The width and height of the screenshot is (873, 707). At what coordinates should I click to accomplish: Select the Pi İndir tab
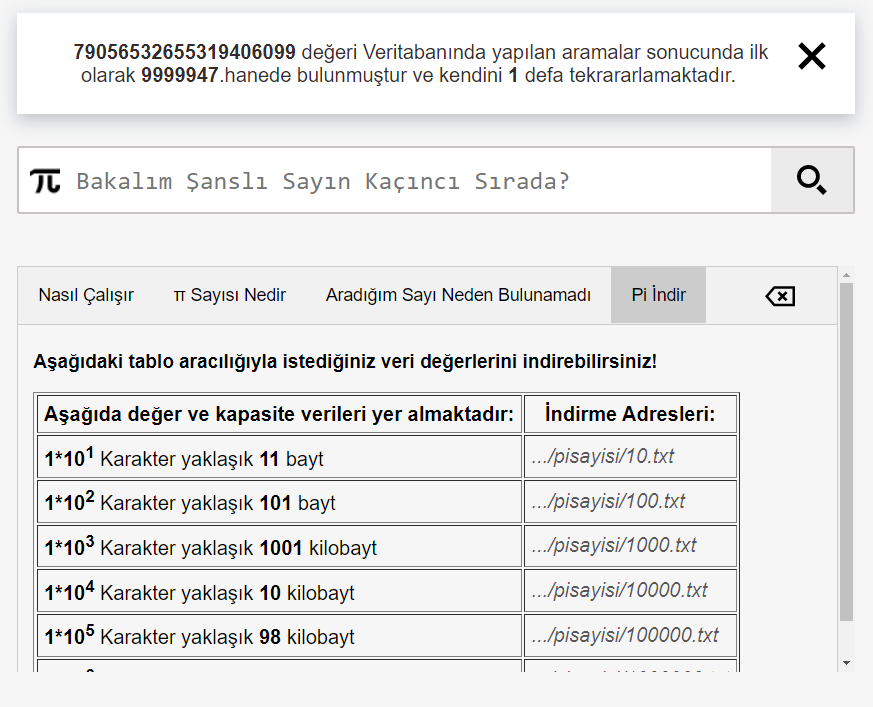point(658,295)
